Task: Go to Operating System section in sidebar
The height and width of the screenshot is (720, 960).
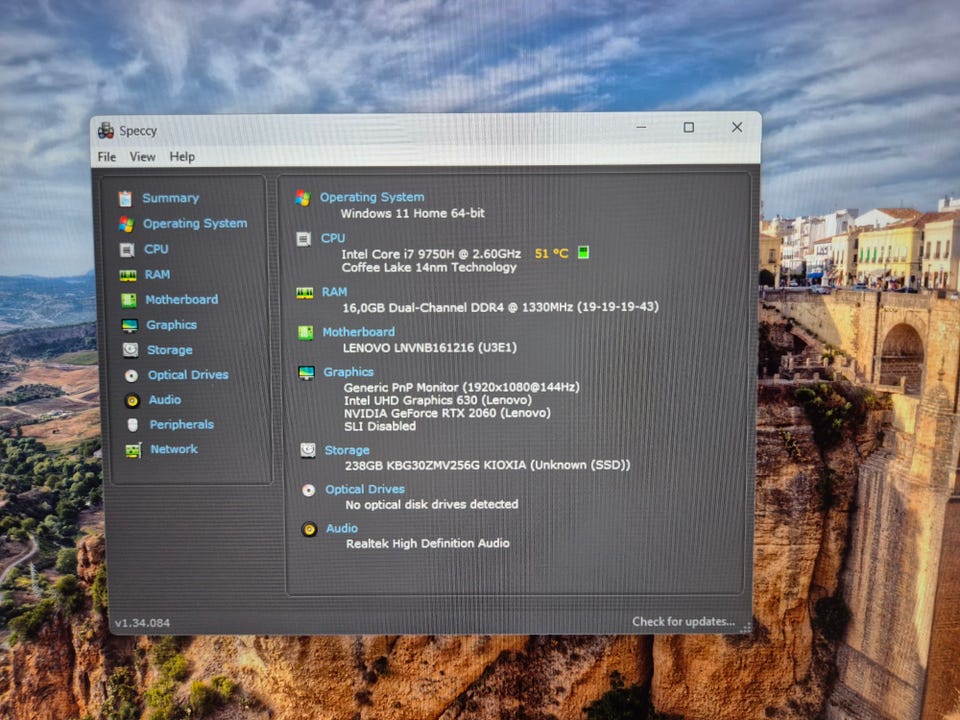Action: point(195,224)
